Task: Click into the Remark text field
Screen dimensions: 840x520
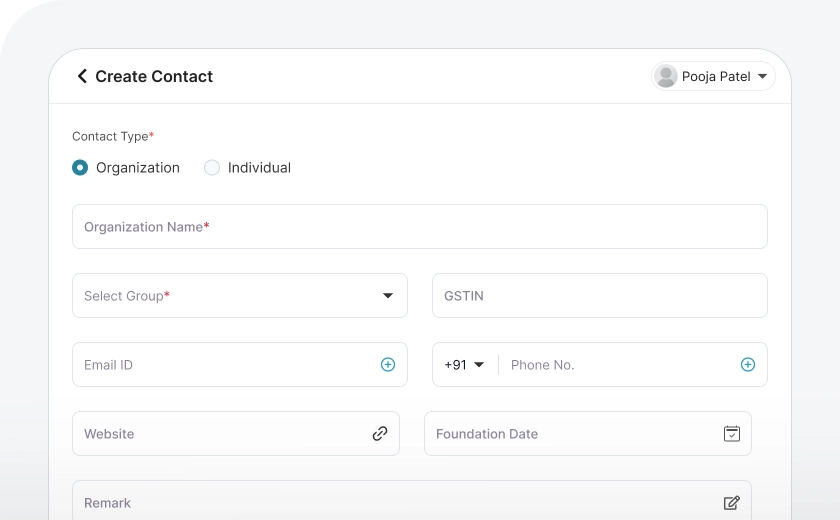Action: pos(390,503)
